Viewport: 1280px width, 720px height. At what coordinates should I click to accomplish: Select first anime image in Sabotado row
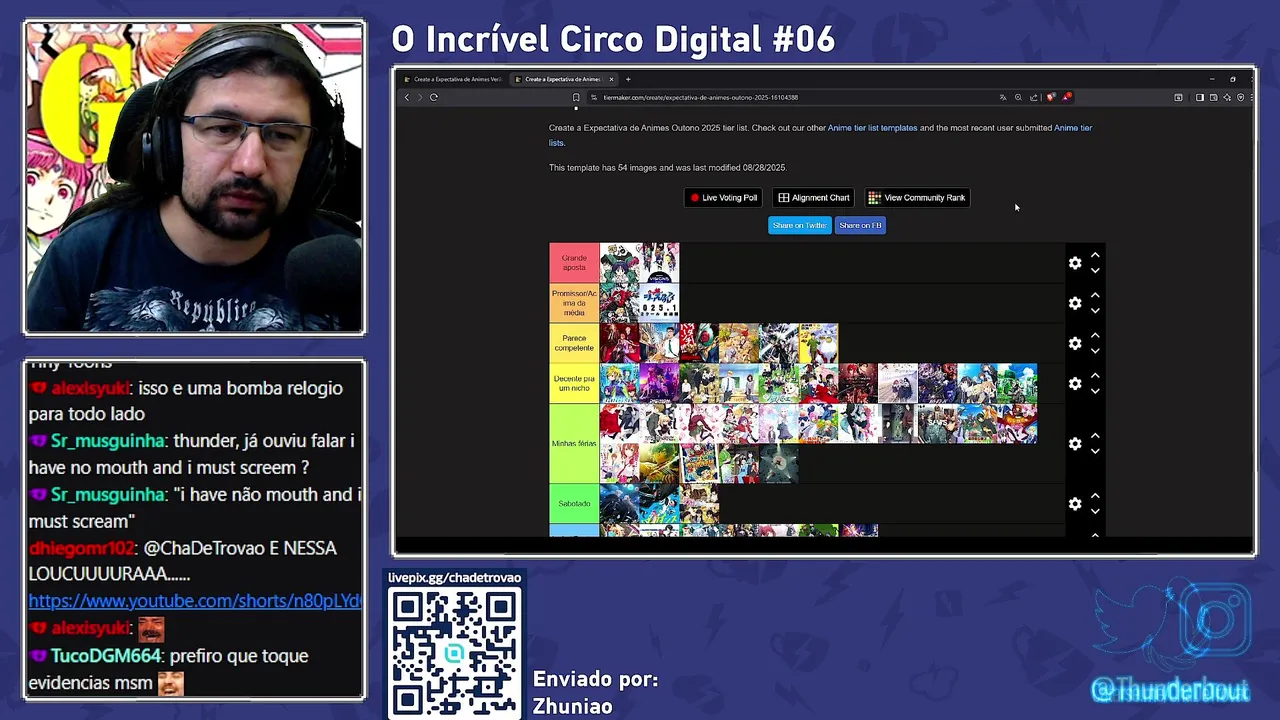point(619,504)
